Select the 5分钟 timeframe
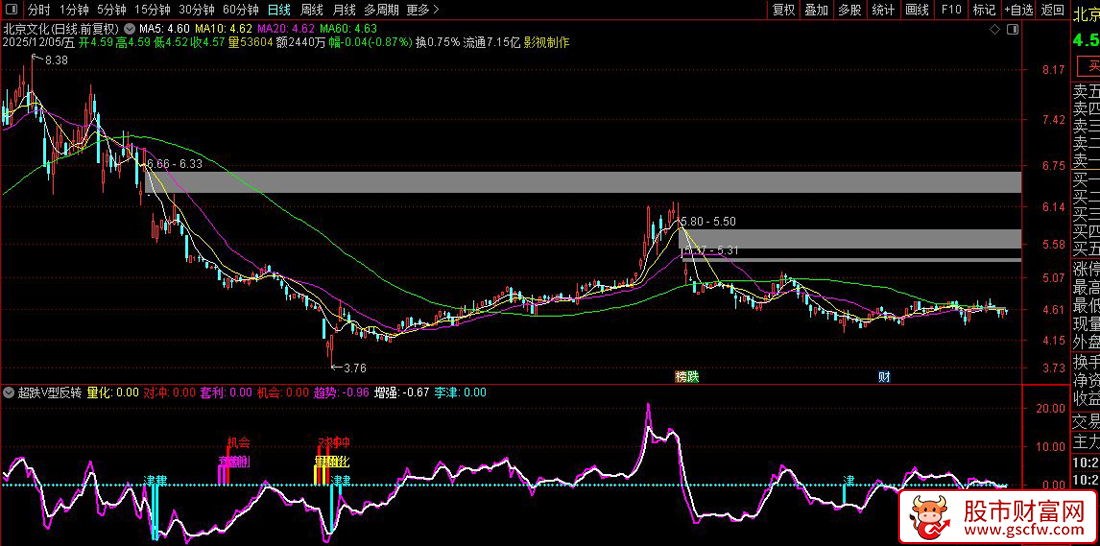This screenshot has height=546, width=1100. (x=111, y=10)
